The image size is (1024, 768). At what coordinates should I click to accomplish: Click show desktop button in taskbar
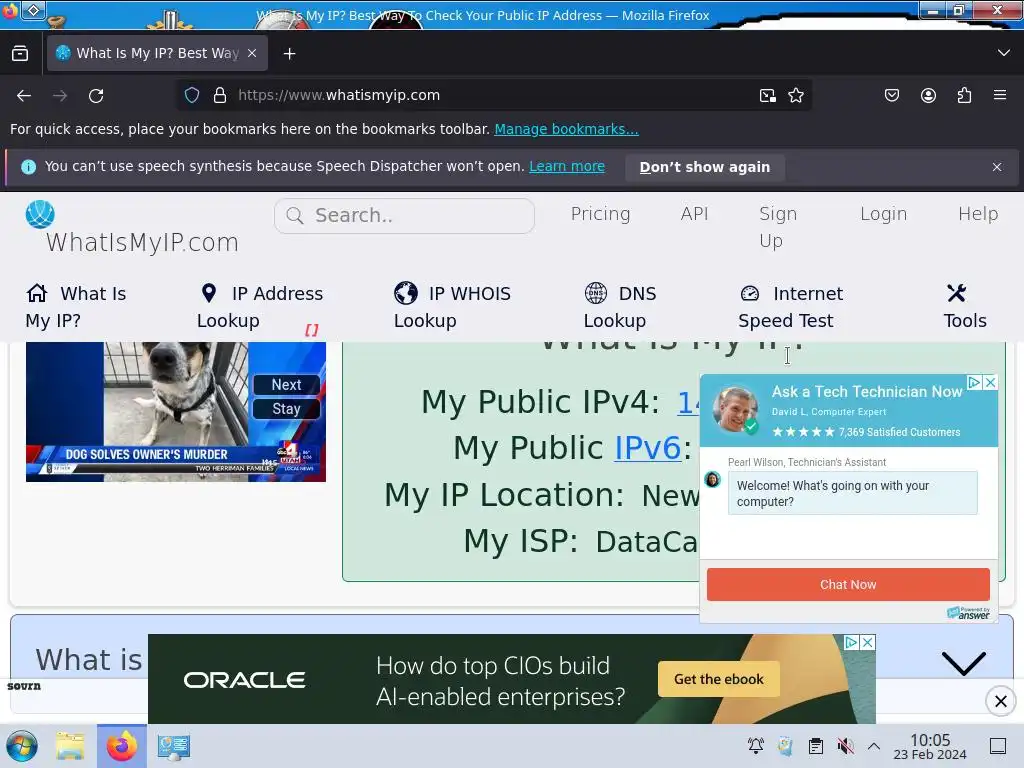[998, 746]
